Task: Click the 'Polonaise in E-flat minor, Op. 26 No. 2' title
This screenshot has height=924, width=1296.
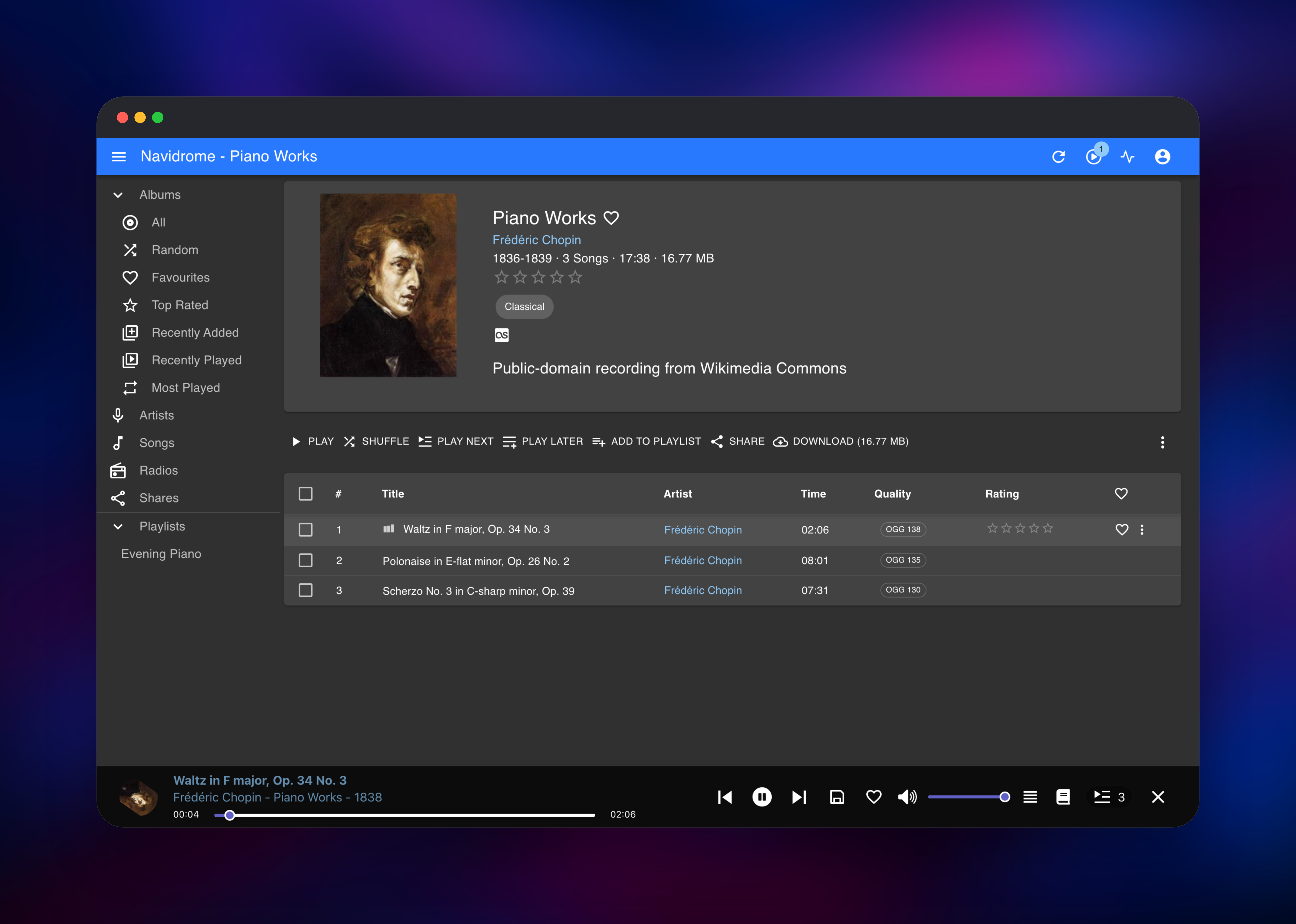Action: [476, 561]
